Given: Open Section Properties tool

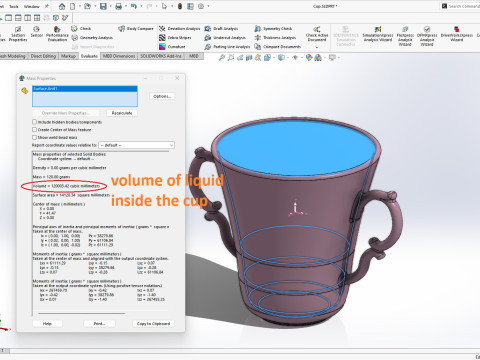Looking at the screenshot, I should (x=18, y=34).
